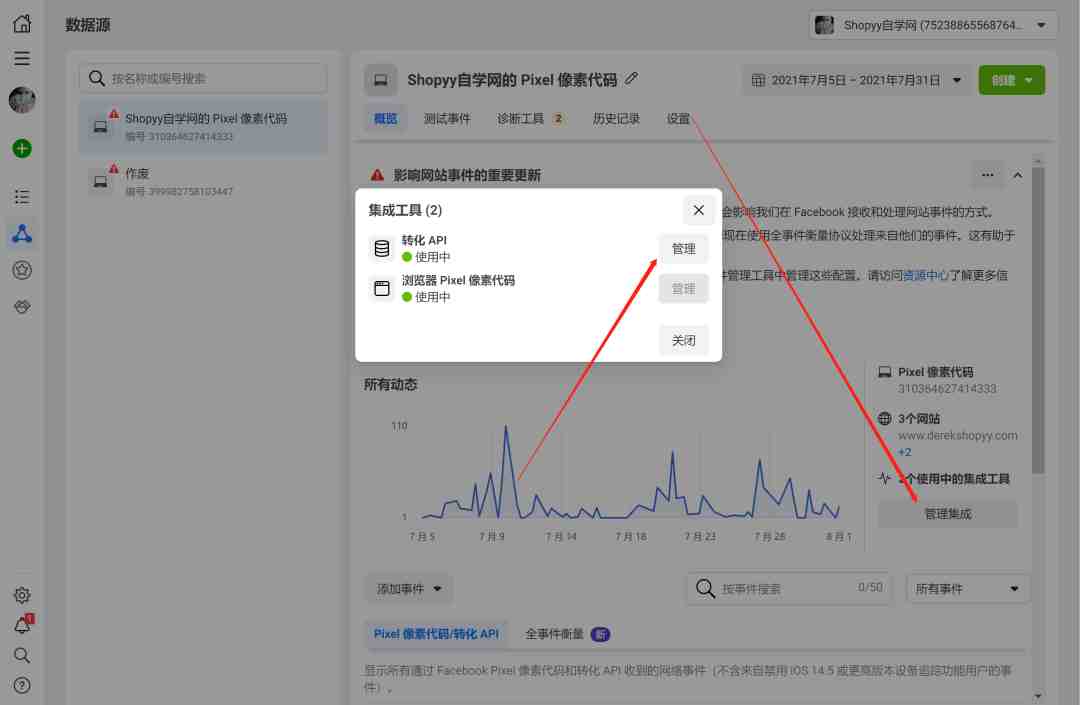The image size is (1080, 705).
Task: Click the scroll down arrow at bottom right
Action: 1037,696
